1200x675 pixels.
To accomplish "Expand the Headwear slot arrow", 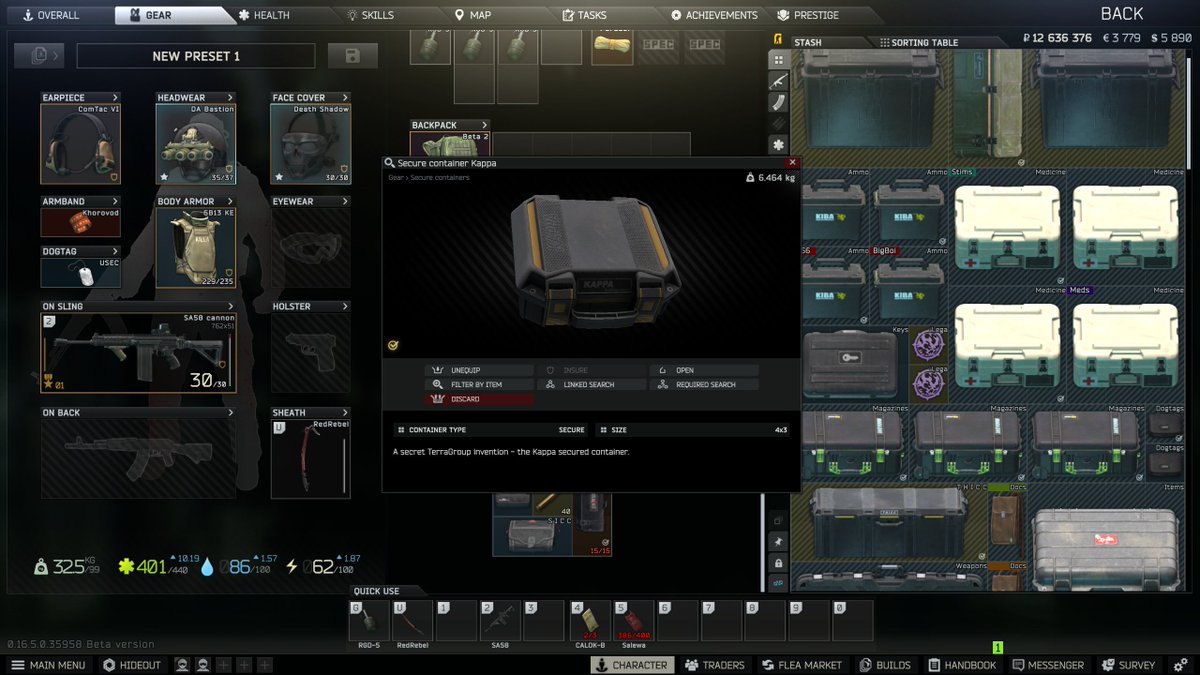I will pos(231,98).
